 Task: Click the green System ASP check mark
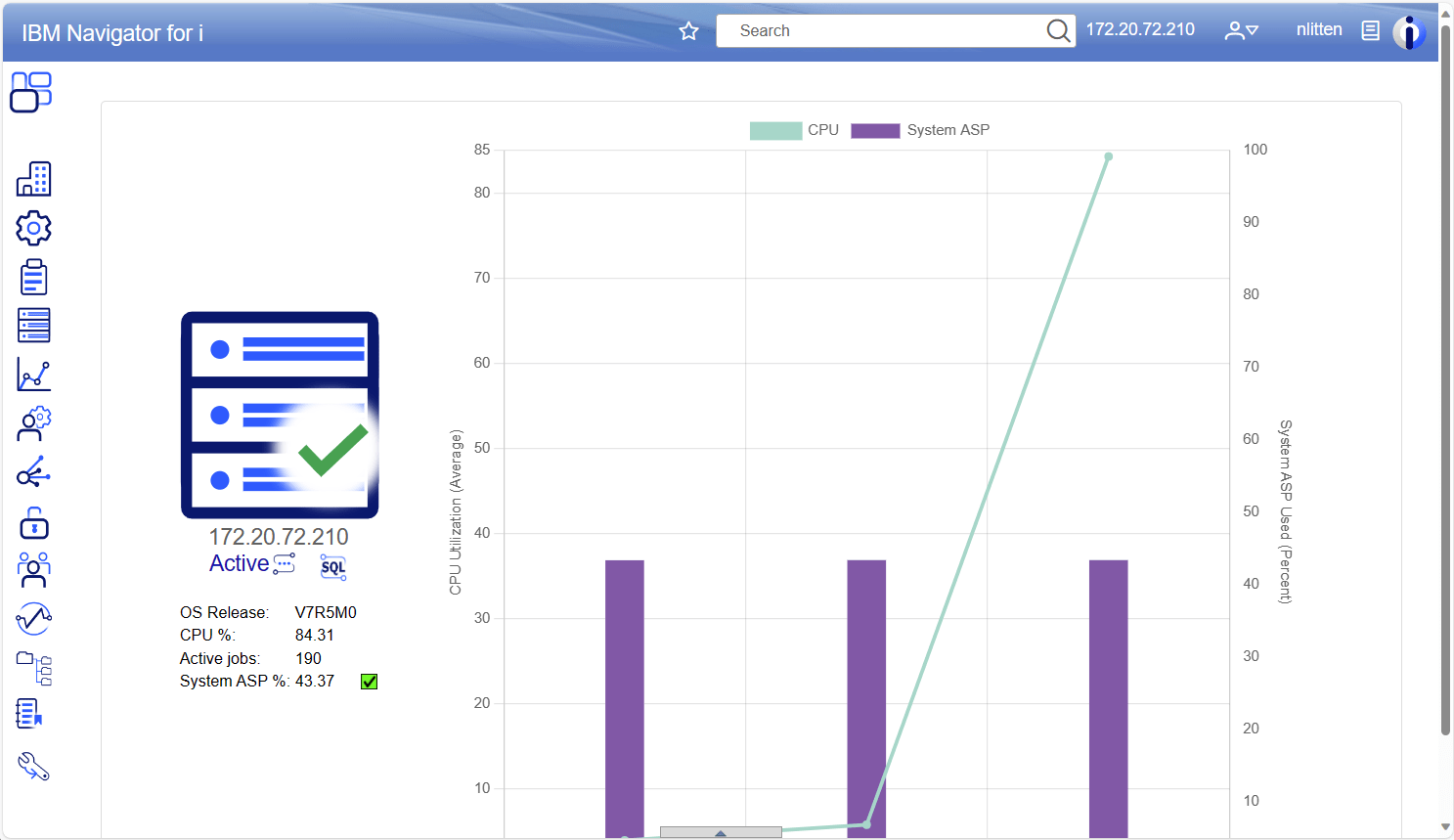click(369, 682)
